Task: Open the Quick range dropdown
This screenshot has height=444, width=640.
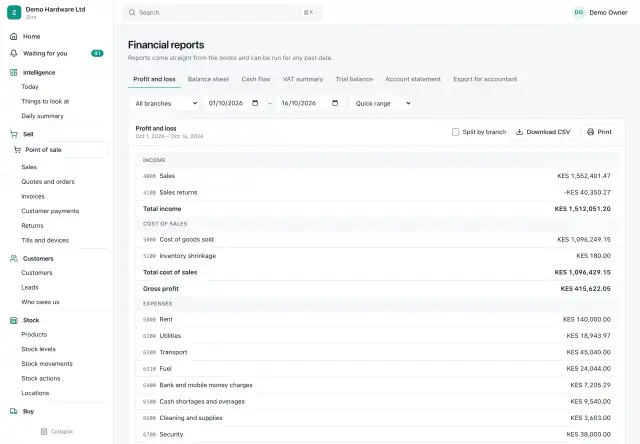Action: (382, 103)
